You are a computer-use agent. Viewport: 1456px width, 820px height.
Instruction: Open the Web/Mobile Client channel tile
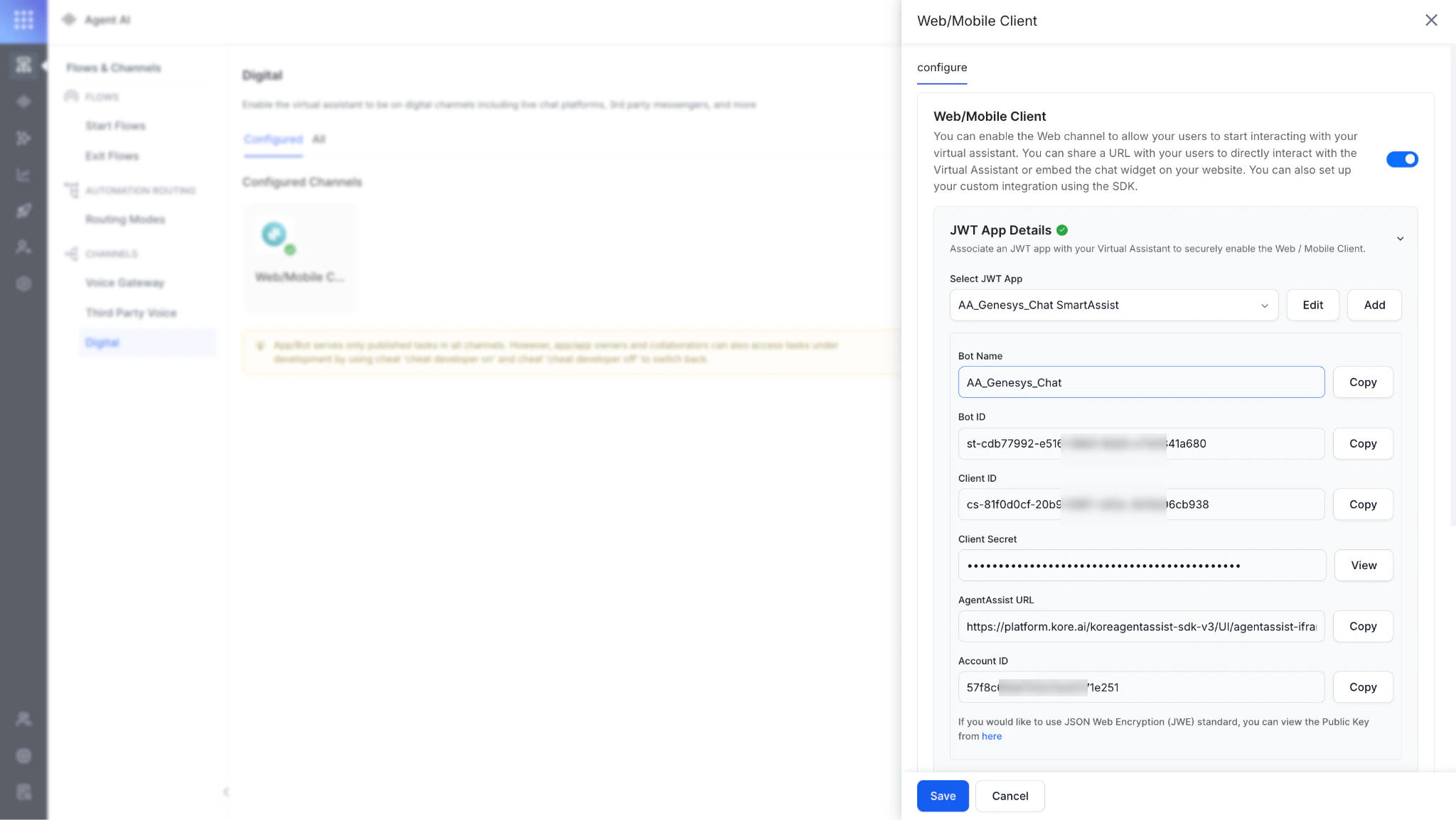[x=299, y=257]
